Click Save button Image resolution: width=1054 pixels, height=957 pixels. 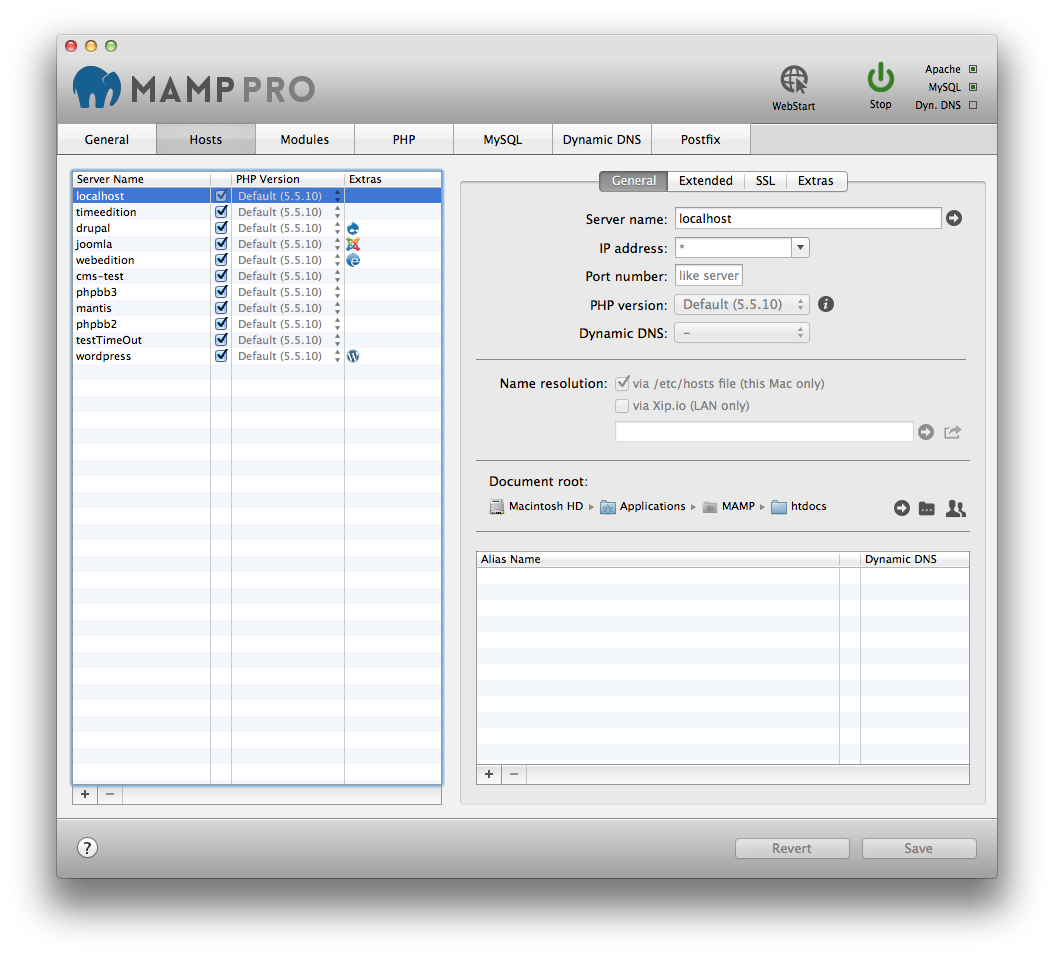pyautogui.click(x=919, y=849)
